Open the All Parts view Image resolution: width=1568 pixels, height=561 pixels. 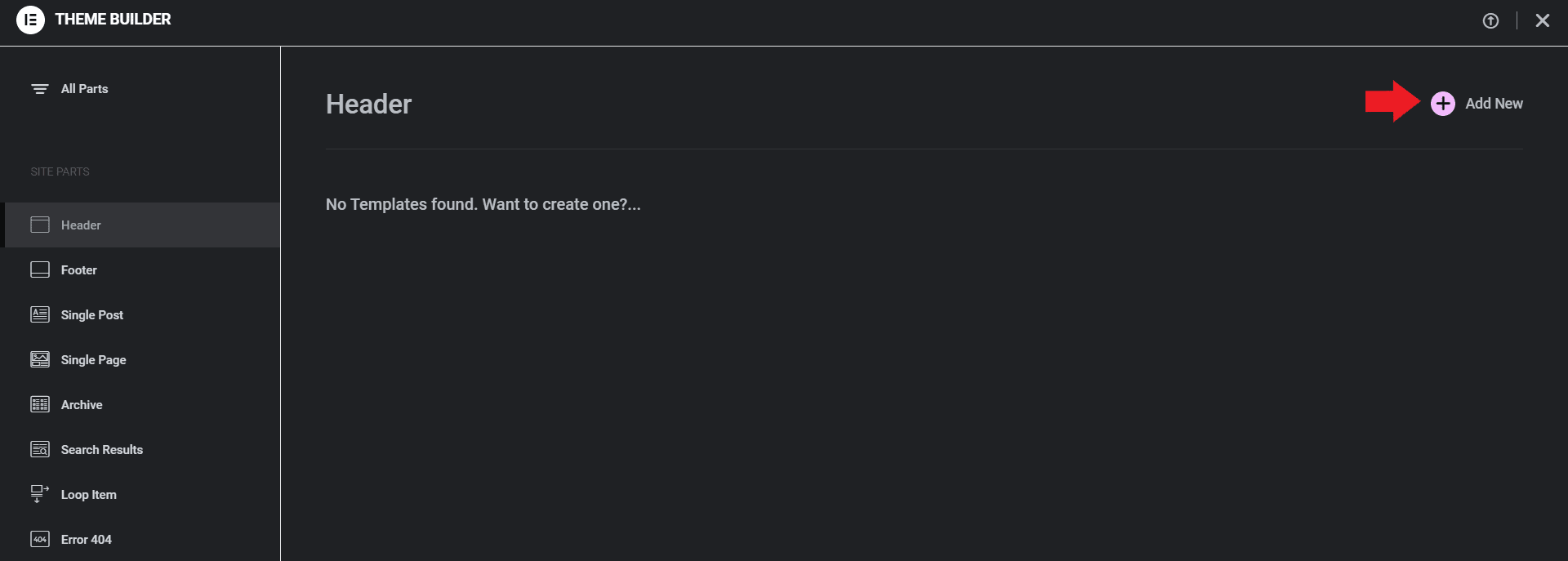coord(84,89)
